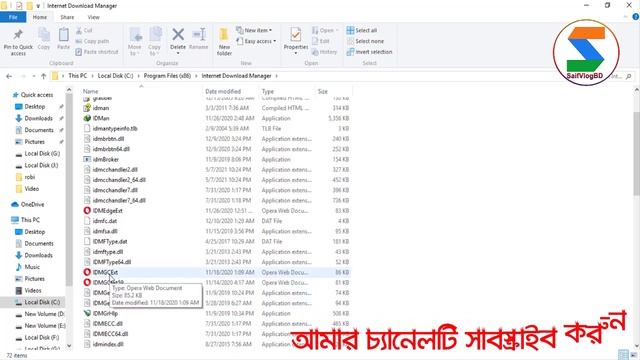Viewport: 640px width, 360px height.
Task: Click This PC in address bar
Action: coord(78,76)
